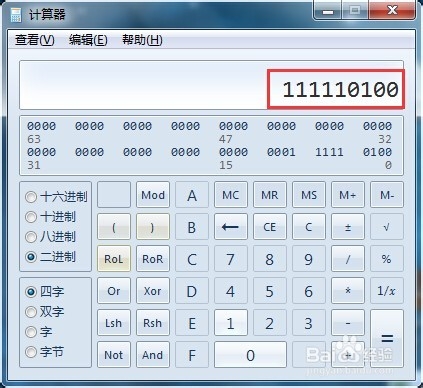Click the backspace arrow button
The height and width of the screenshot is (388, 423).
231,227
